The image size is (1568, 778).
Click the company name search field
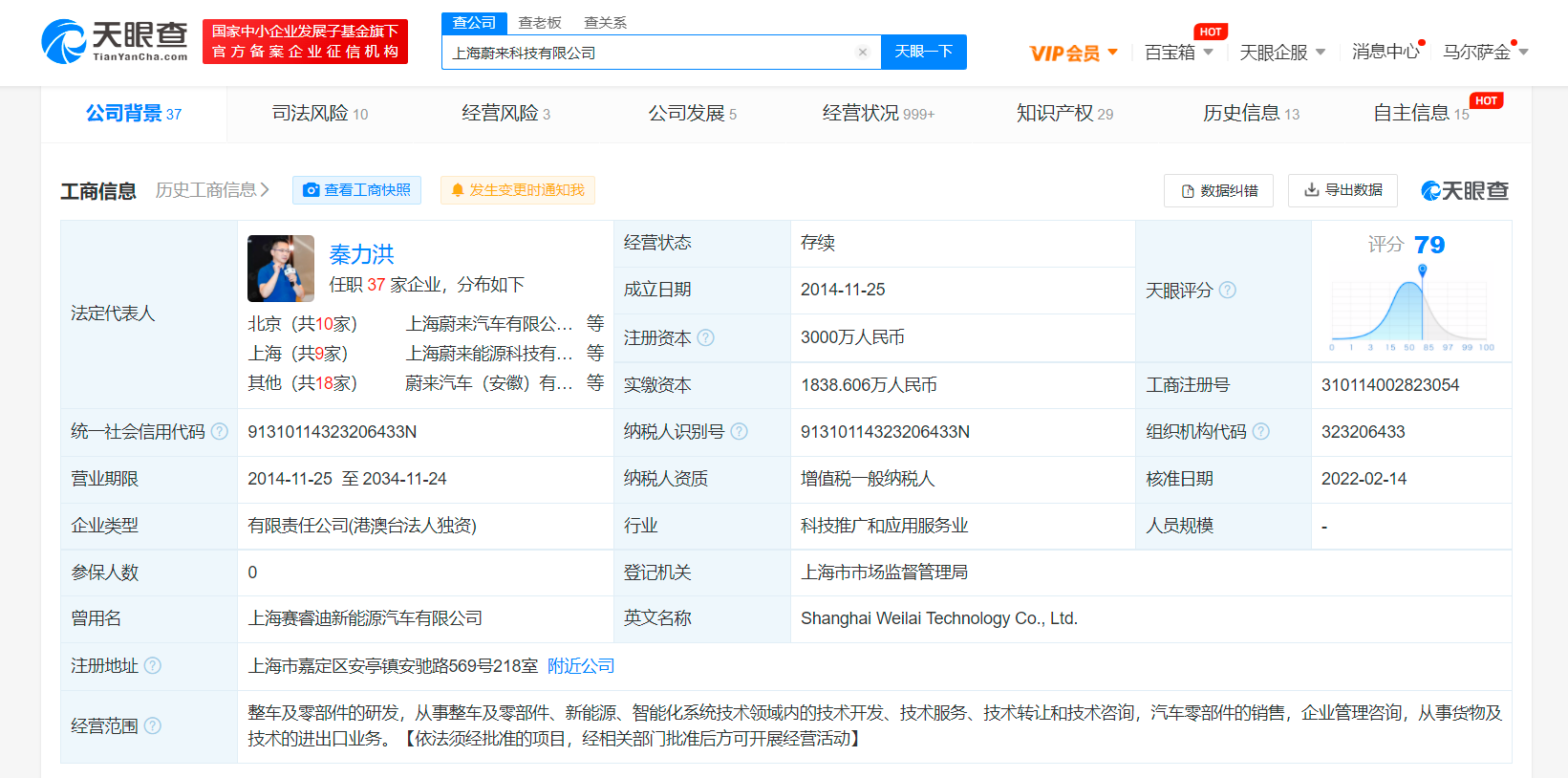pyautogui.click(x=650, y=53)
